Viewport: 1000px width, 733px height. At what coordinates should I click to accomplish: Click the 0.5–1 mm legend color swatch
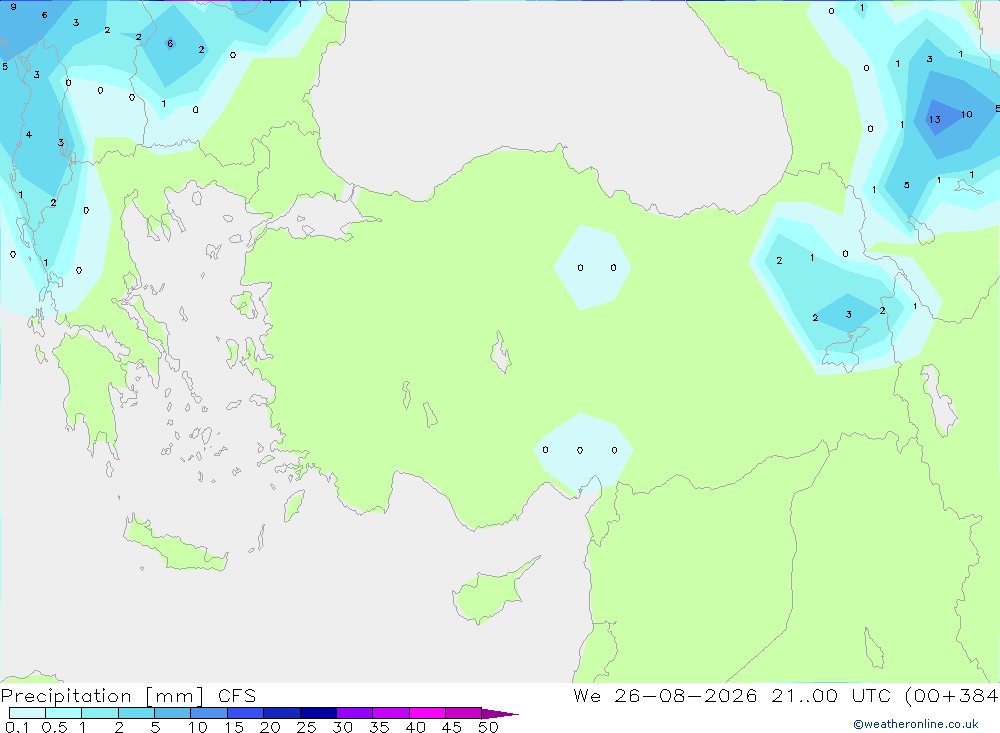click(x=64, y=713)
